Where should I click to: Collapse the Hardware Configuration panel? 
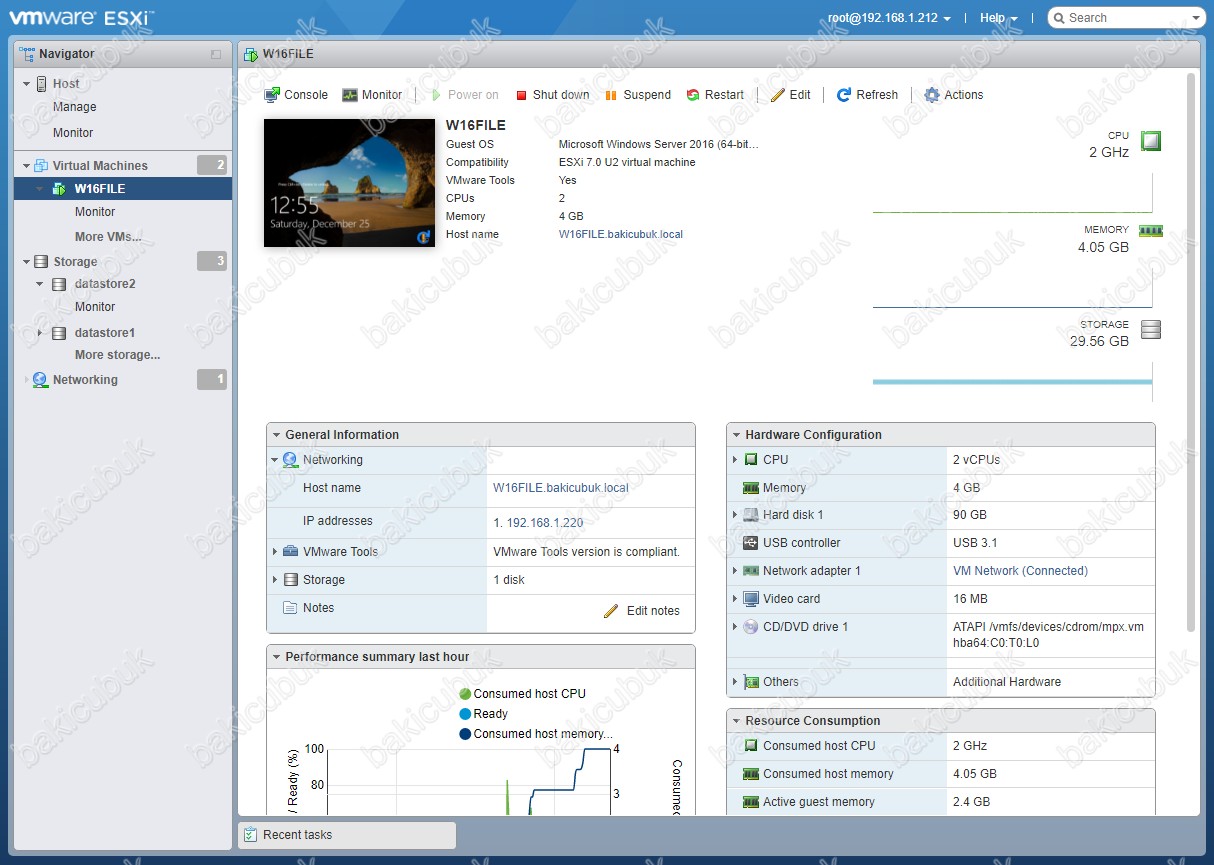point(736,435)
